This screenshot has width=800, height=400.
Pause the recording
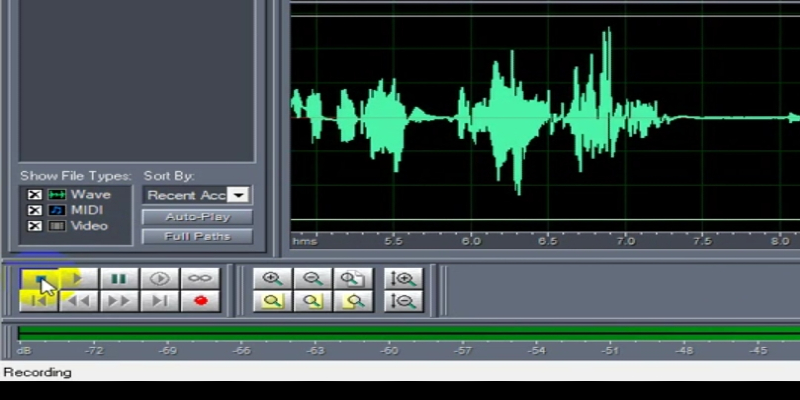(118, 279)
